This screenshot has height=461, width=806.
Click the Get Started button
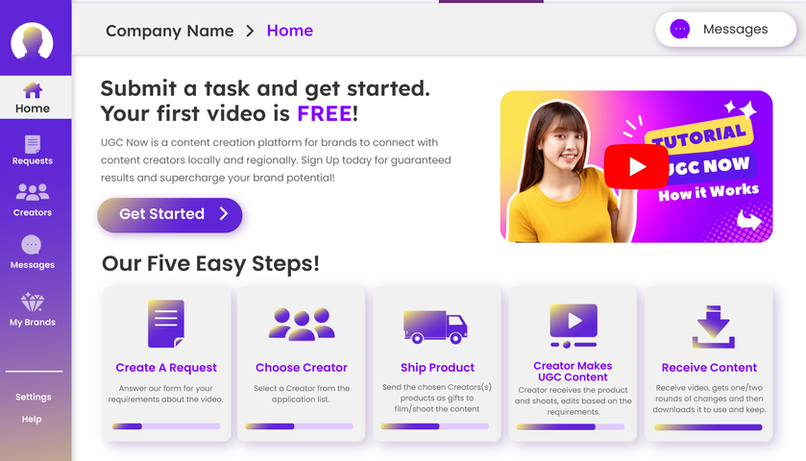point(170,215)
